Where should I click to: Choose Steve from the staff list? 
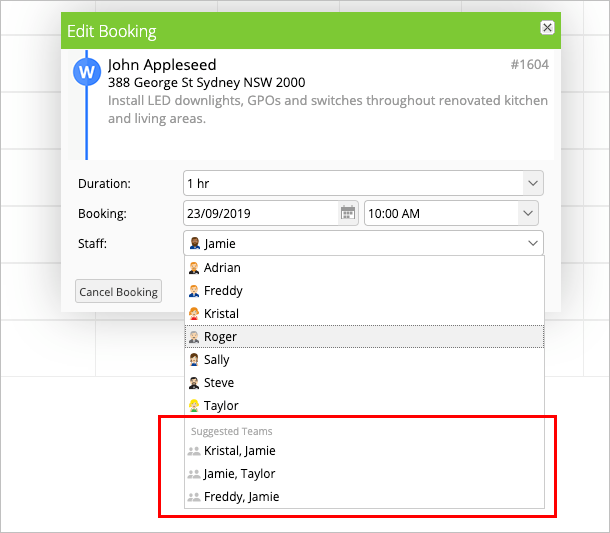(x=365, y=382)
